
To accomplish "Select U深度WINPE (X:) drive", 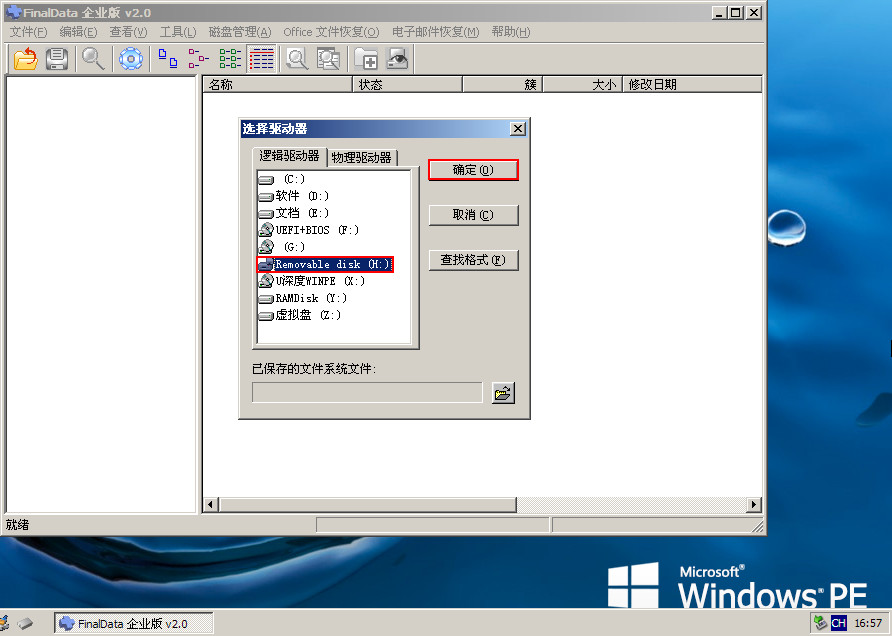I will pyautogui.click(x=312, y=281).
